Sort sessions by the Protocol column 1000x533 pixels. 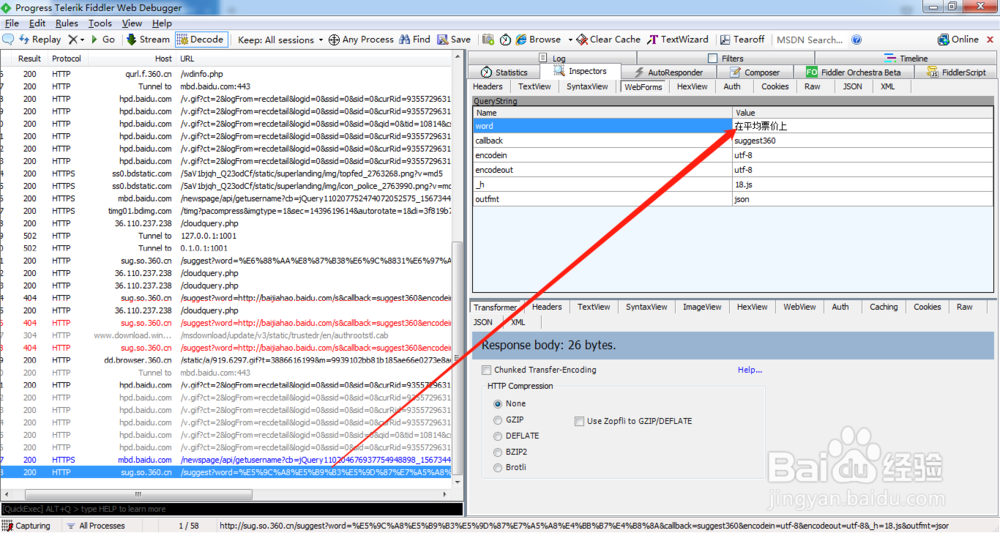[x=66, y=59]
